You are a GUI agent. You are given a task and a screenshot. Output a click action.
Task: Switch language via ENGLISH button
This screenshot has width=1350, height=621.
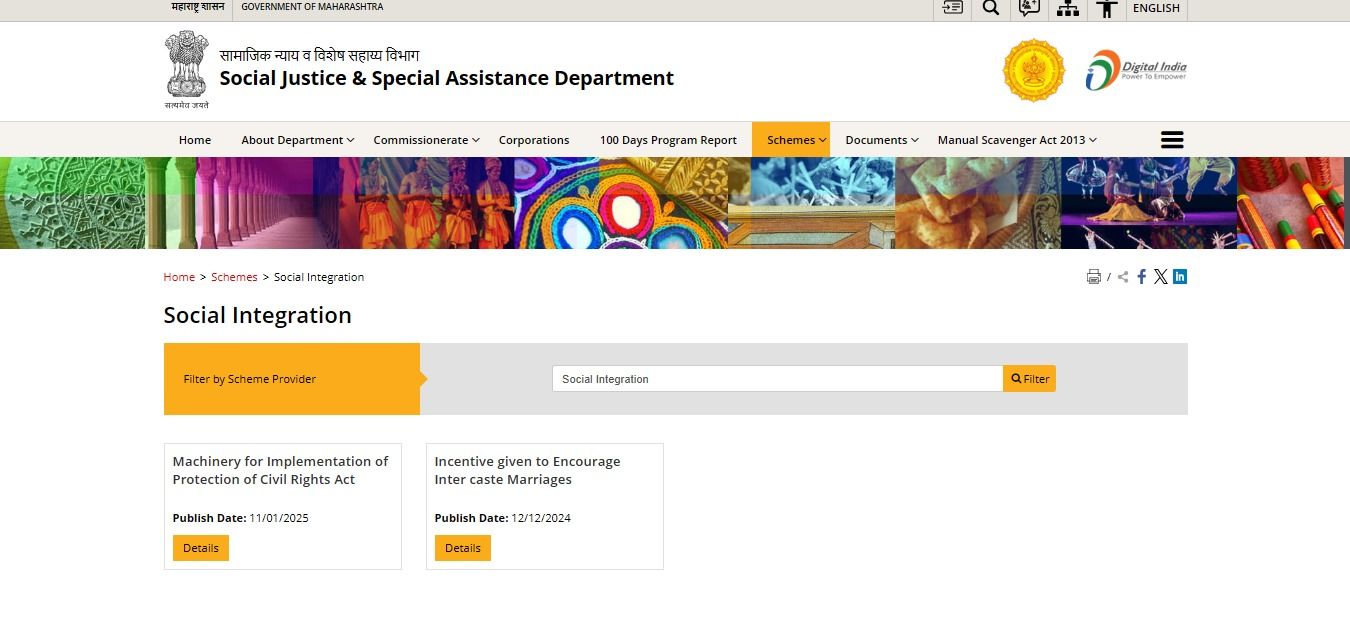[1156, 8]
